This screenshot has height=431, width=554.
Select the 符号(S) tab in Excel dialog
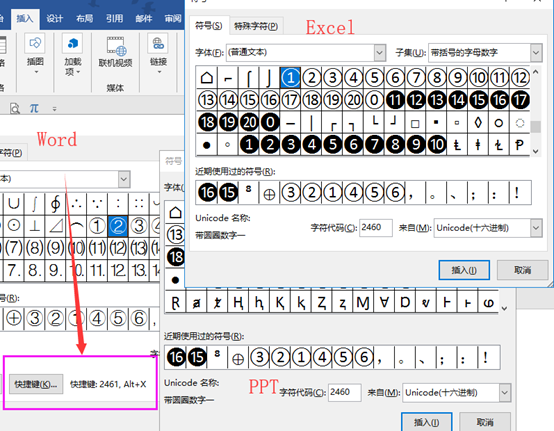[209, 25]
